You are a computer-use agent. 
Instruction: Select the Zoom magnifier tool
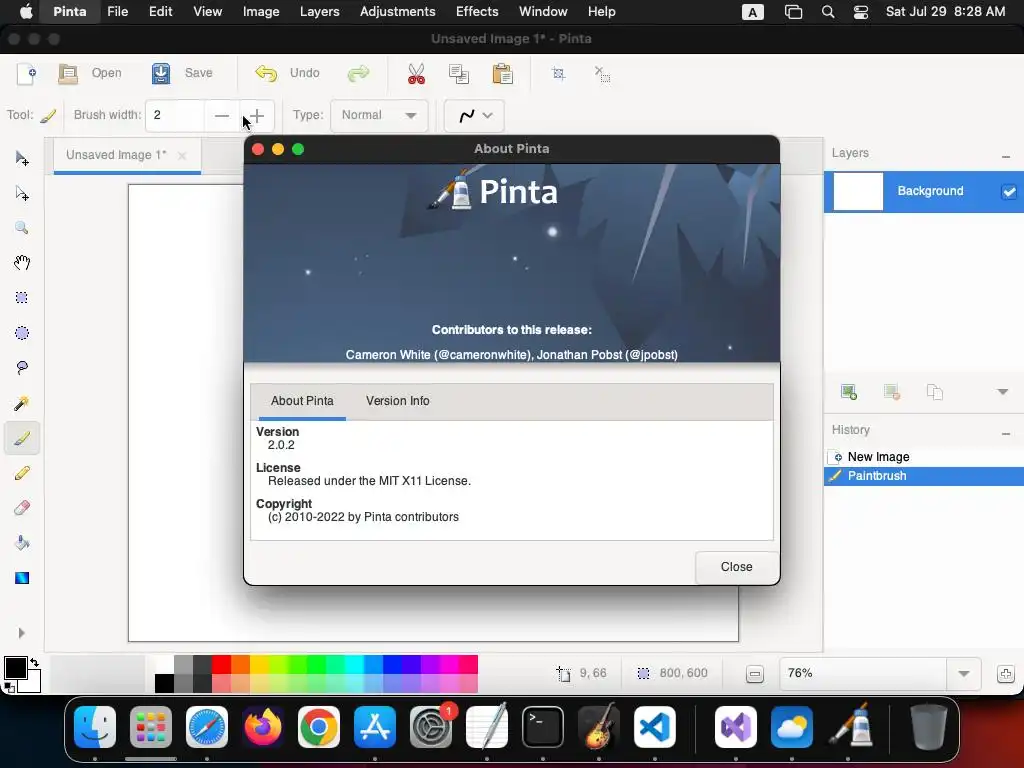click(x=22, y=228)
